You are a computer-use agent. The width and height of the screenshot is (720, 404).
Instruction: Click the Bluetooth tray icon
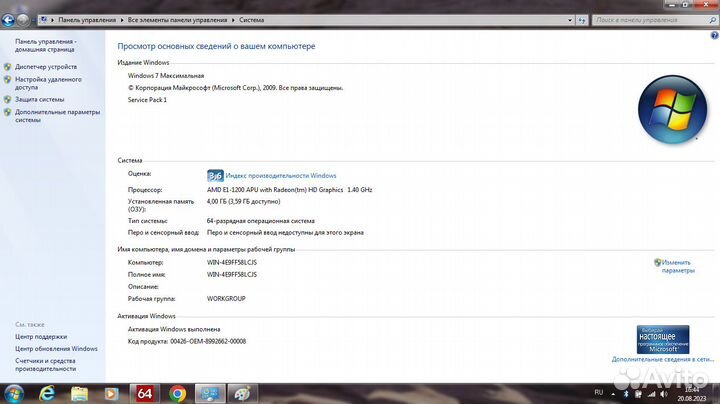coord(625,394)
